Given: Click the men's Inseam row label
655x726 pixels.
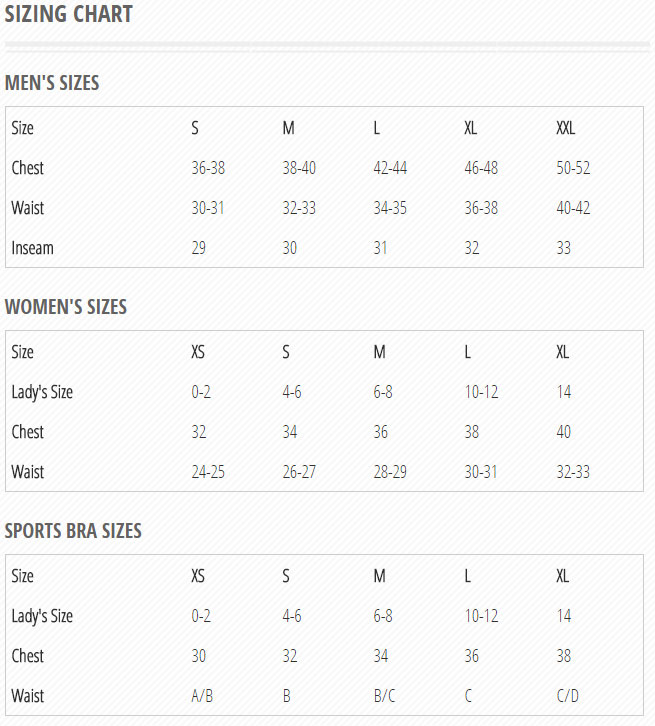Looking at the screenshot, I should [x=32, y=248].
